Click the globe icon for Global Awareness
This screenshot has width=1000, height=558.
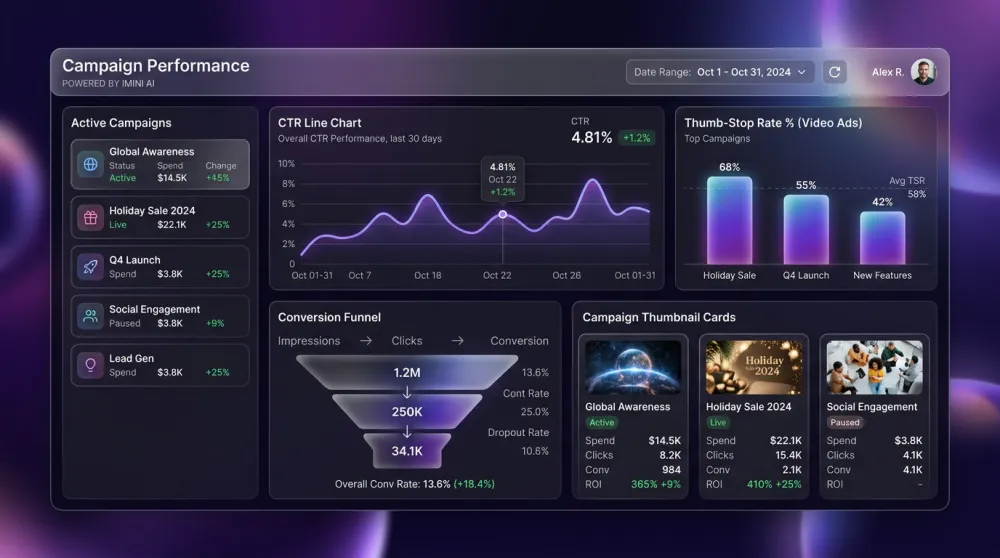[91, 165]
